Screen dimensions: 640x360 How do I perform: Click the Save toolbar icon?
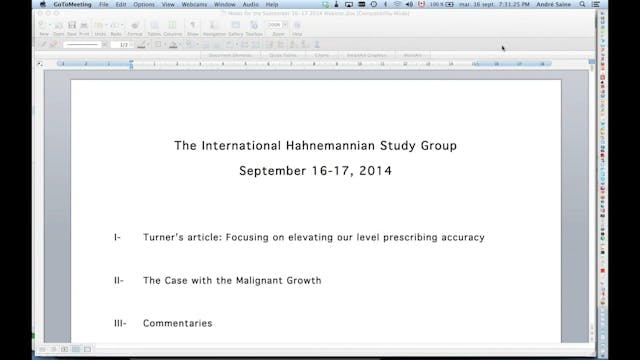tap(72, 26)
